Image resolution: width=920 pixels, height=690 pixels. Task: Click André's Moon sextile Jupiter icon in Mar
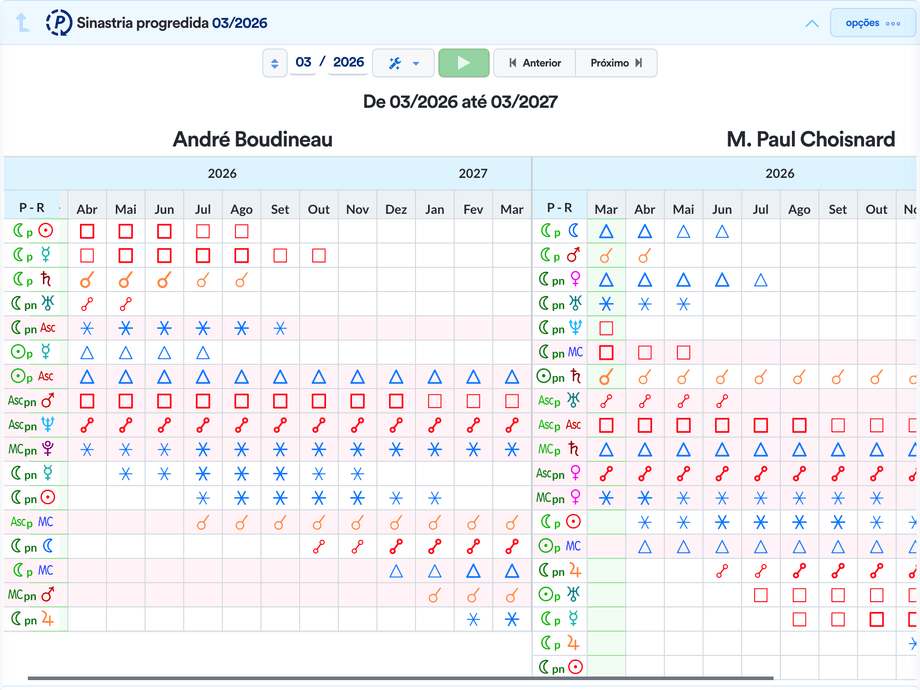tap(512, 620)
